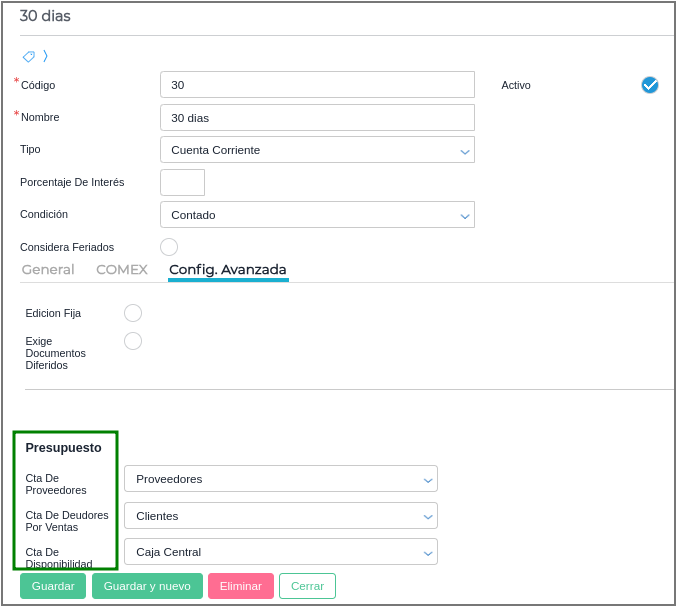676x607 pixels.
Task: Select the Config. Avanzada tab
Action: click(x=228, y=270)
